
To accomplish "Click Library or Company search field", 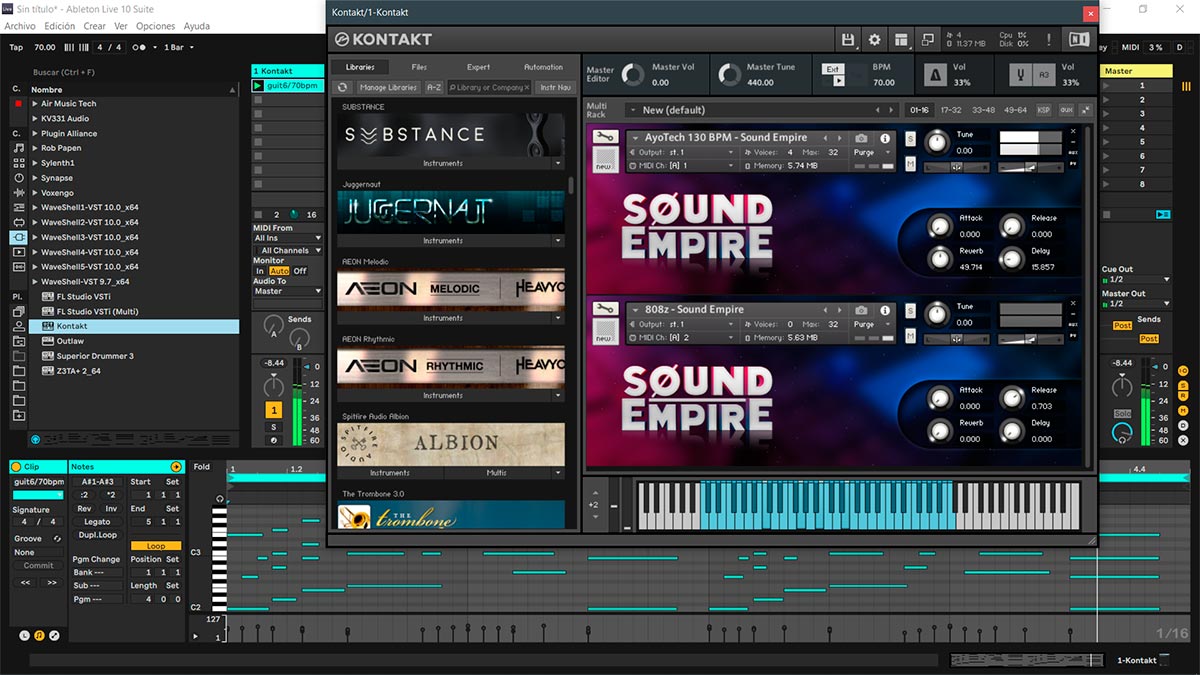I will click(x=490, y=88).
